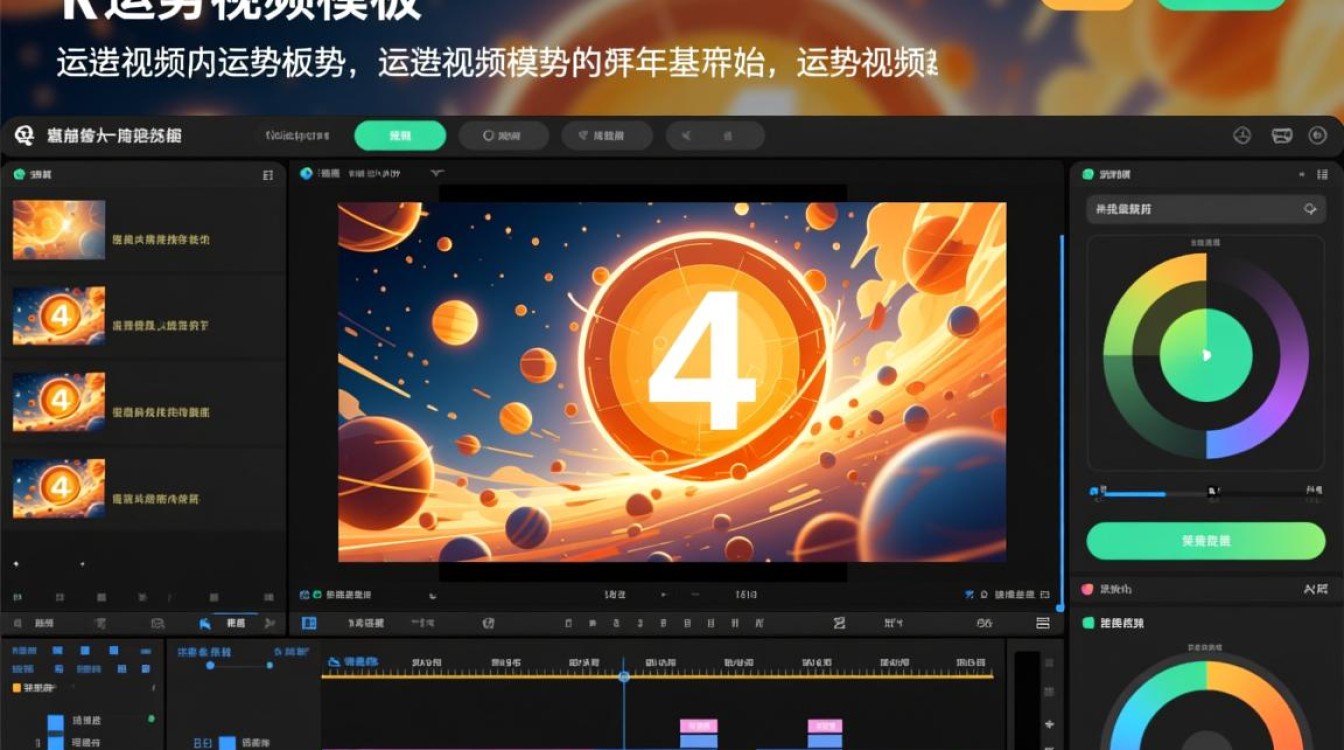This screenshot has height=750, width=1344.
Task: Expand the section with the pink dot icon
Action: [x=1205, y=589]
